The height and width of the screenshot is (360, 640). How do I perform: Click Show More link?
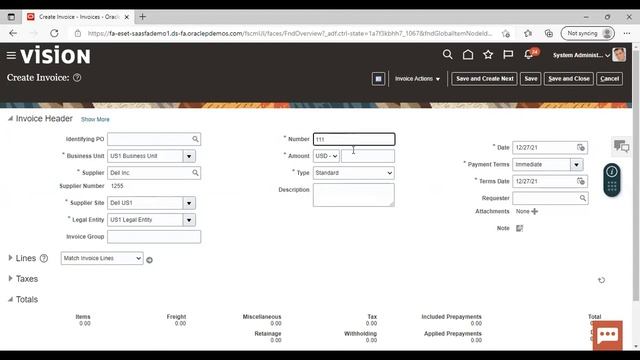coord(95,120)
